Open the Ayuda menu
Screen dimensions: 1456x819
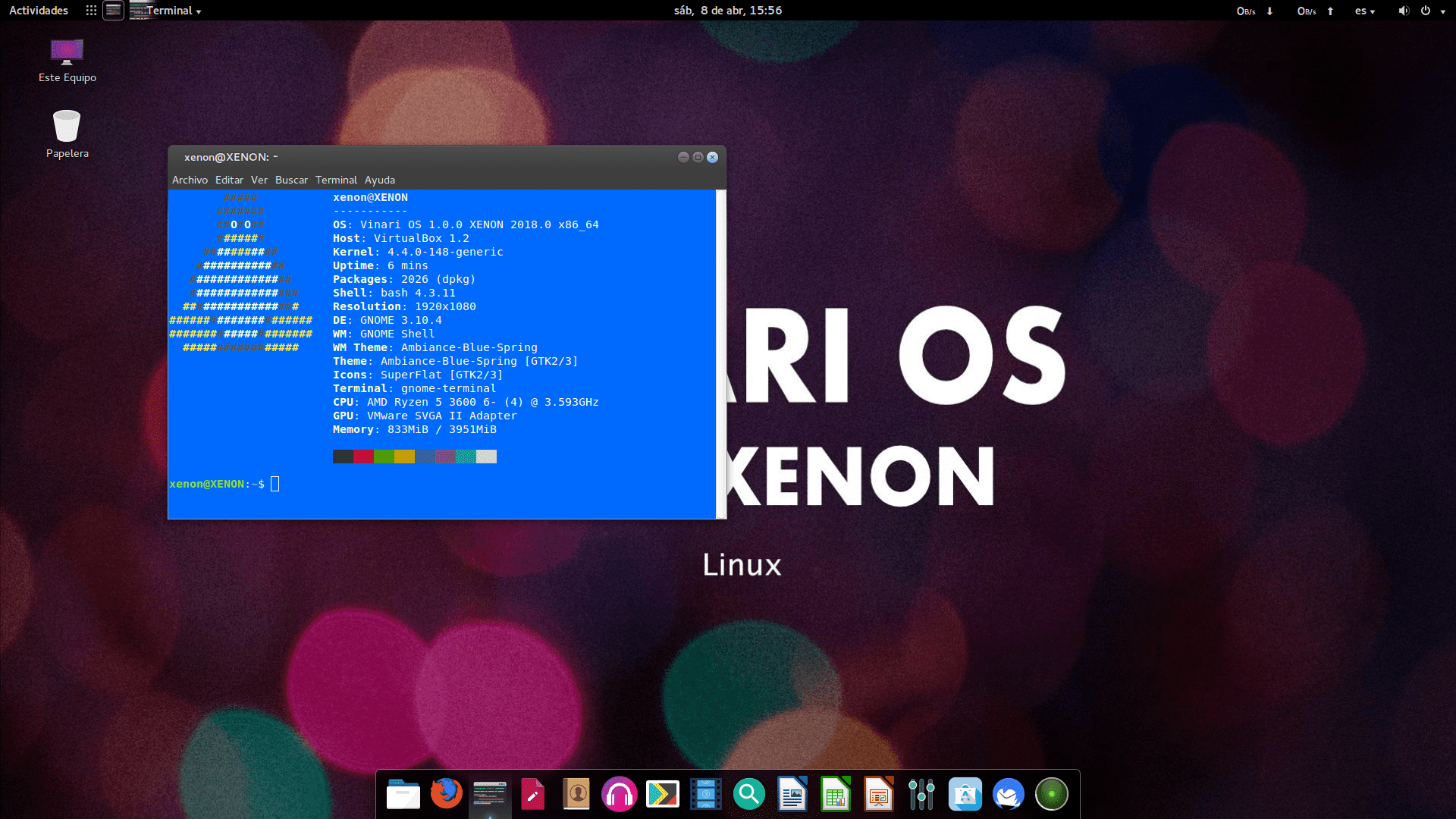(380, 180)
